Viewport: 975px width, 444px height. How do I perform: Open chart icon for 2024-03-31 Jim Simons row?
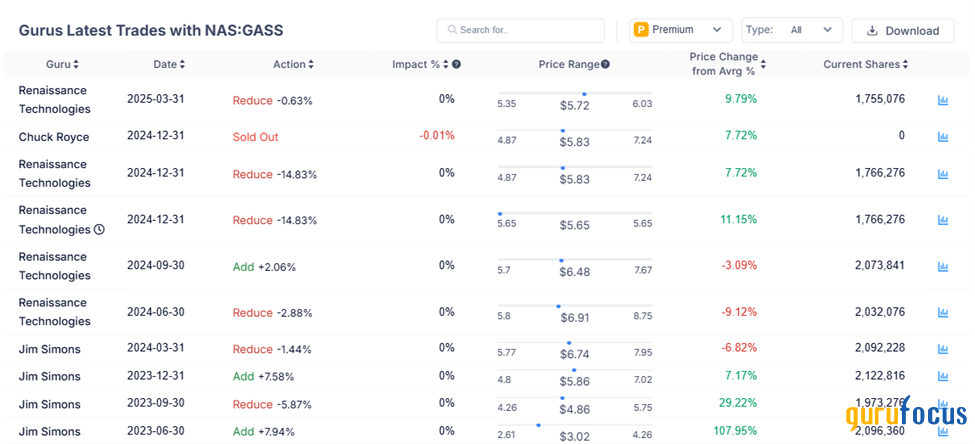pos(943,349)
